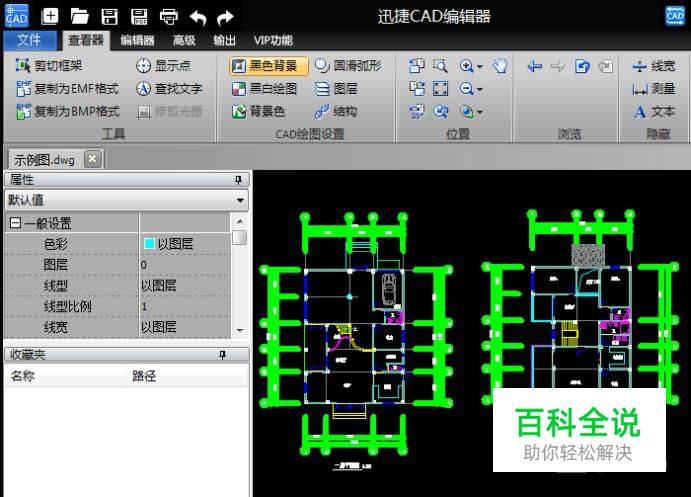
Task: Collapse the 一般设置 section
Action: [15, 223]
